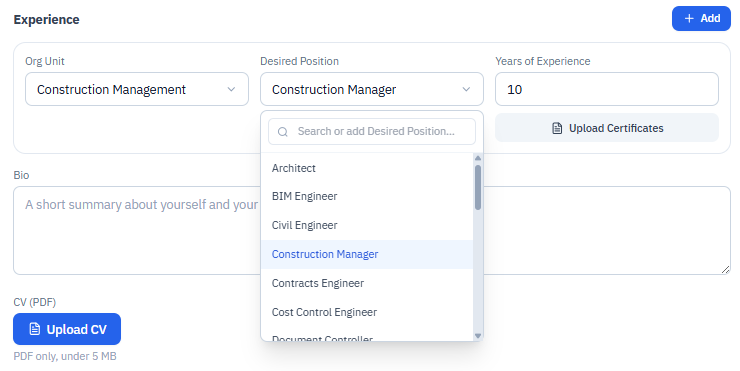This screenshot has height=371, width=740.
Task: Click the scrollbar down arrow in dropdown list
Action: (478, 336)
